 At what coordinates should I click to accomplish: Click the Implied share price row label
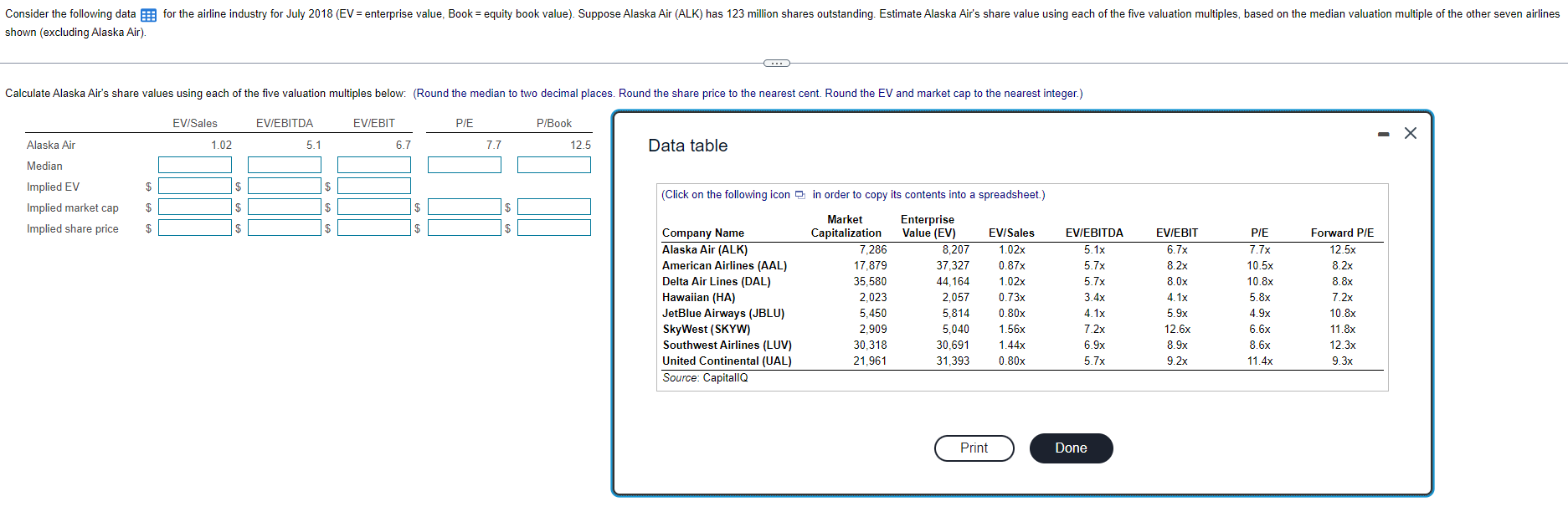point(73,229)
